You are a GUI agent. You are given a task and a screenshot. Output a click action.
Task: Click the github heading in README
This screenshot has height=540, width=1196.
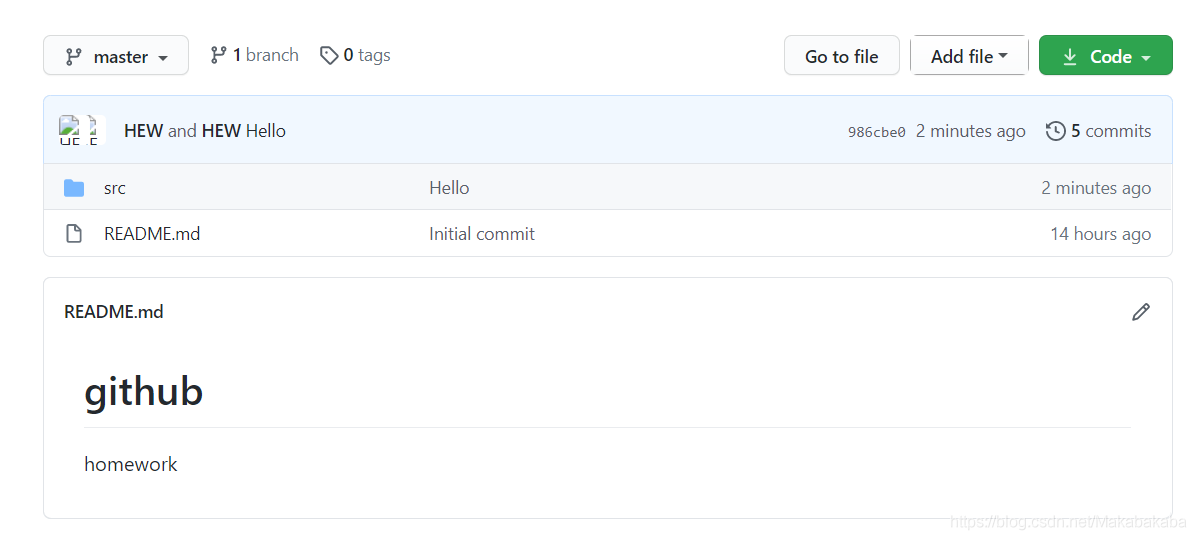pos(143,393)
